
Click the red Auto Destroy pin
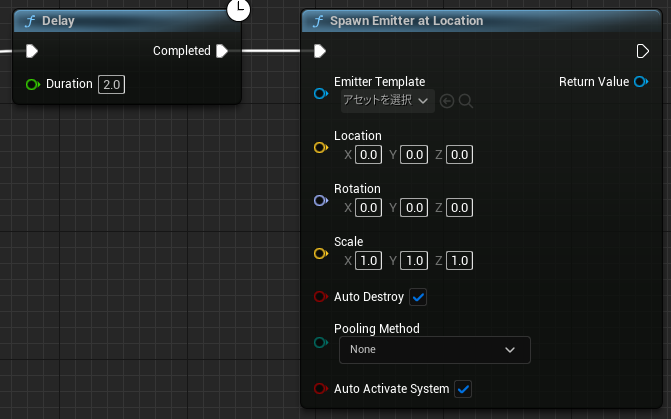coord(321,297)
